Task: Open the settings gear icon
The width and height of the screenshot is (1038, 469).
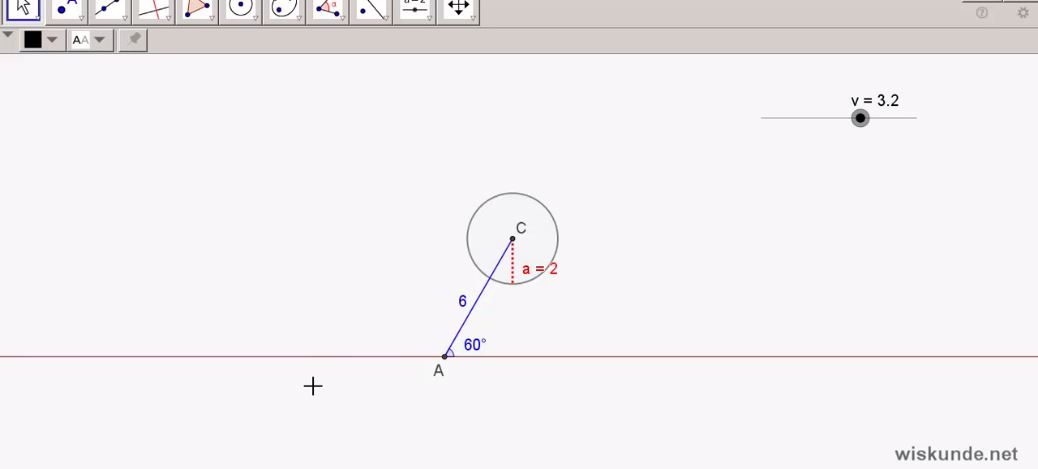Action: [1023, 13]
